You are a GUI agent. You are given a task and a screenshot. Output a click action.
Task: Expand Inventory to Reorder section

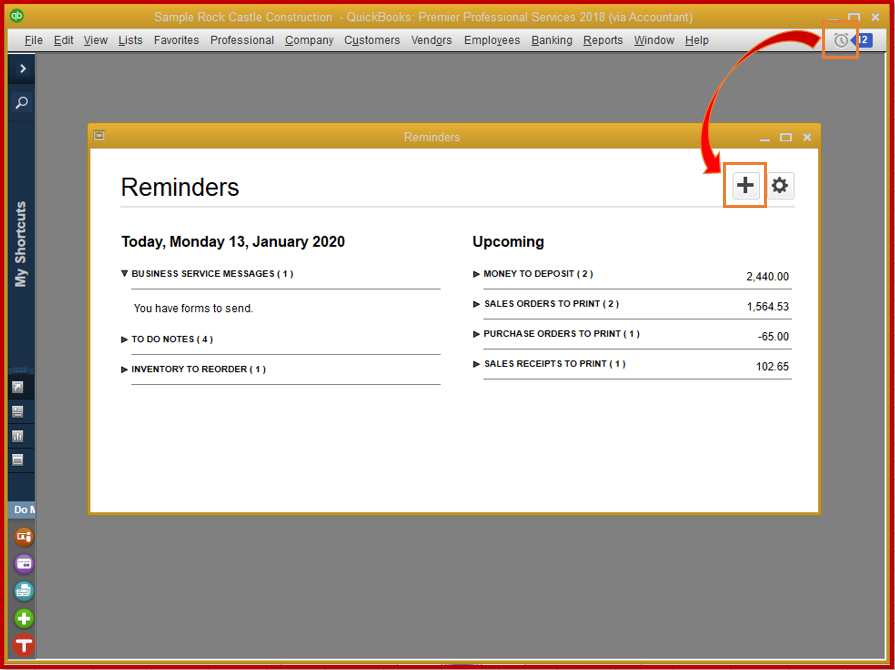click(124, 370)
